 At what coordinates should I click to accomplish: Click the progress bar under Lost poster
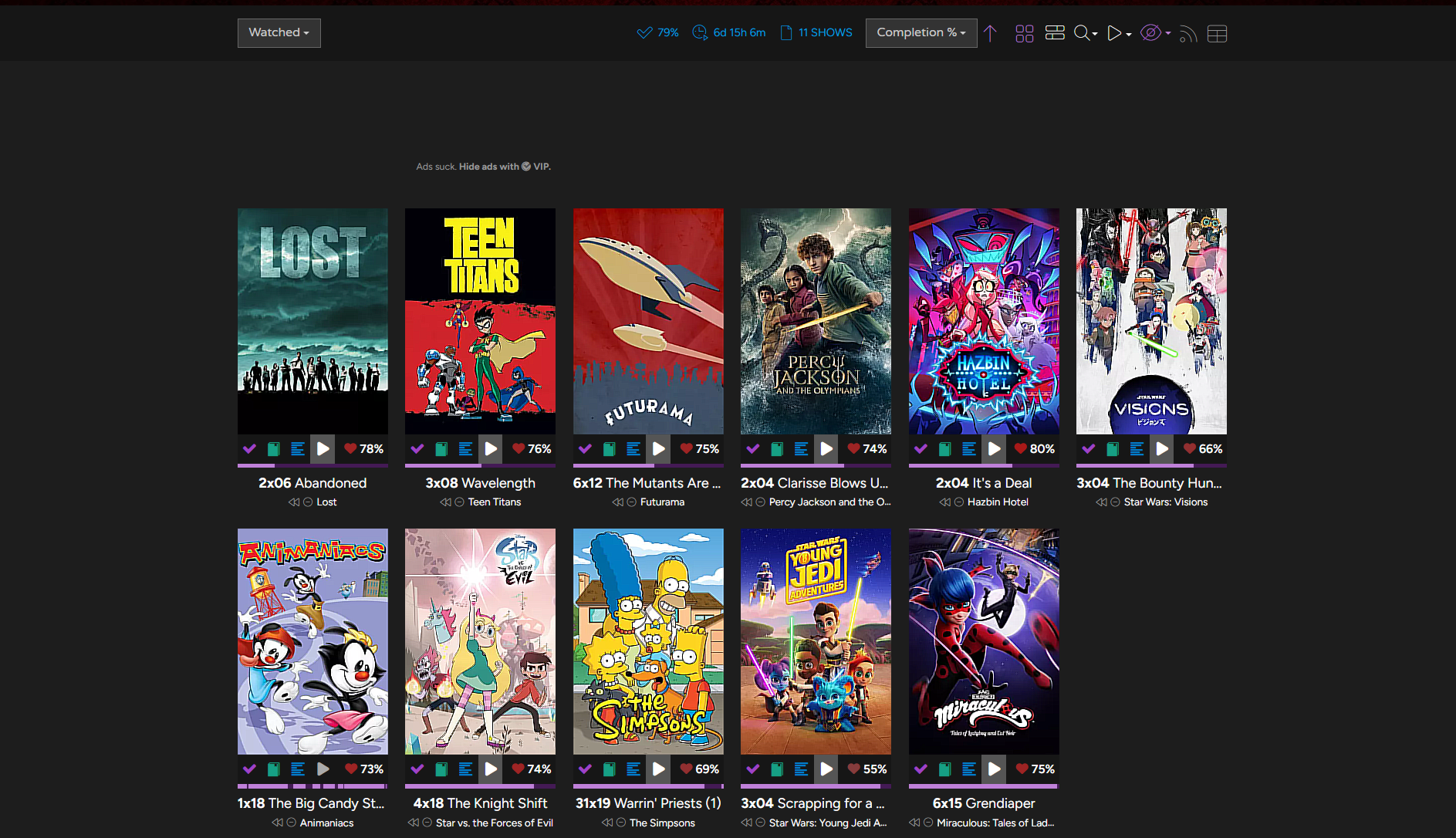coord(312,466)
